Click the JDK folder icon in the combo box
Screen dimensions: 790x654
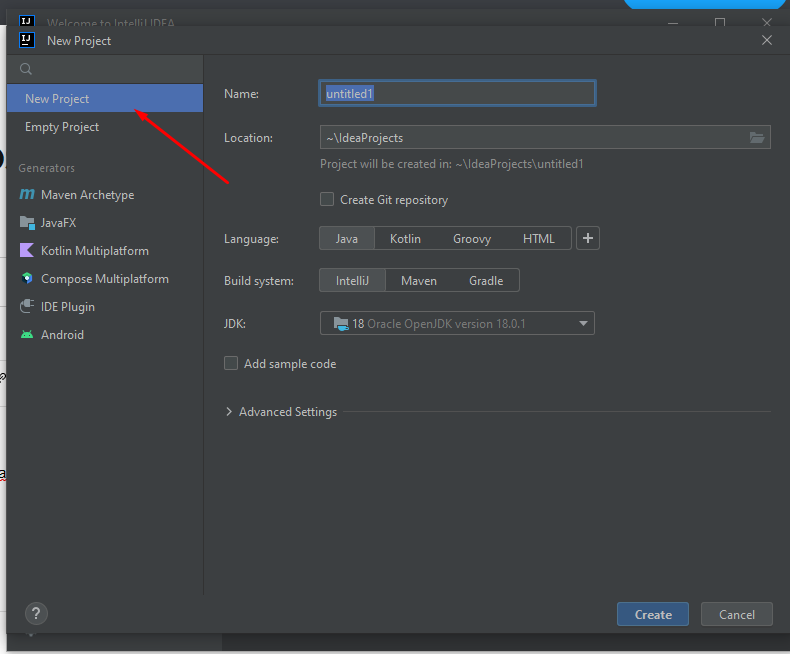341,323
